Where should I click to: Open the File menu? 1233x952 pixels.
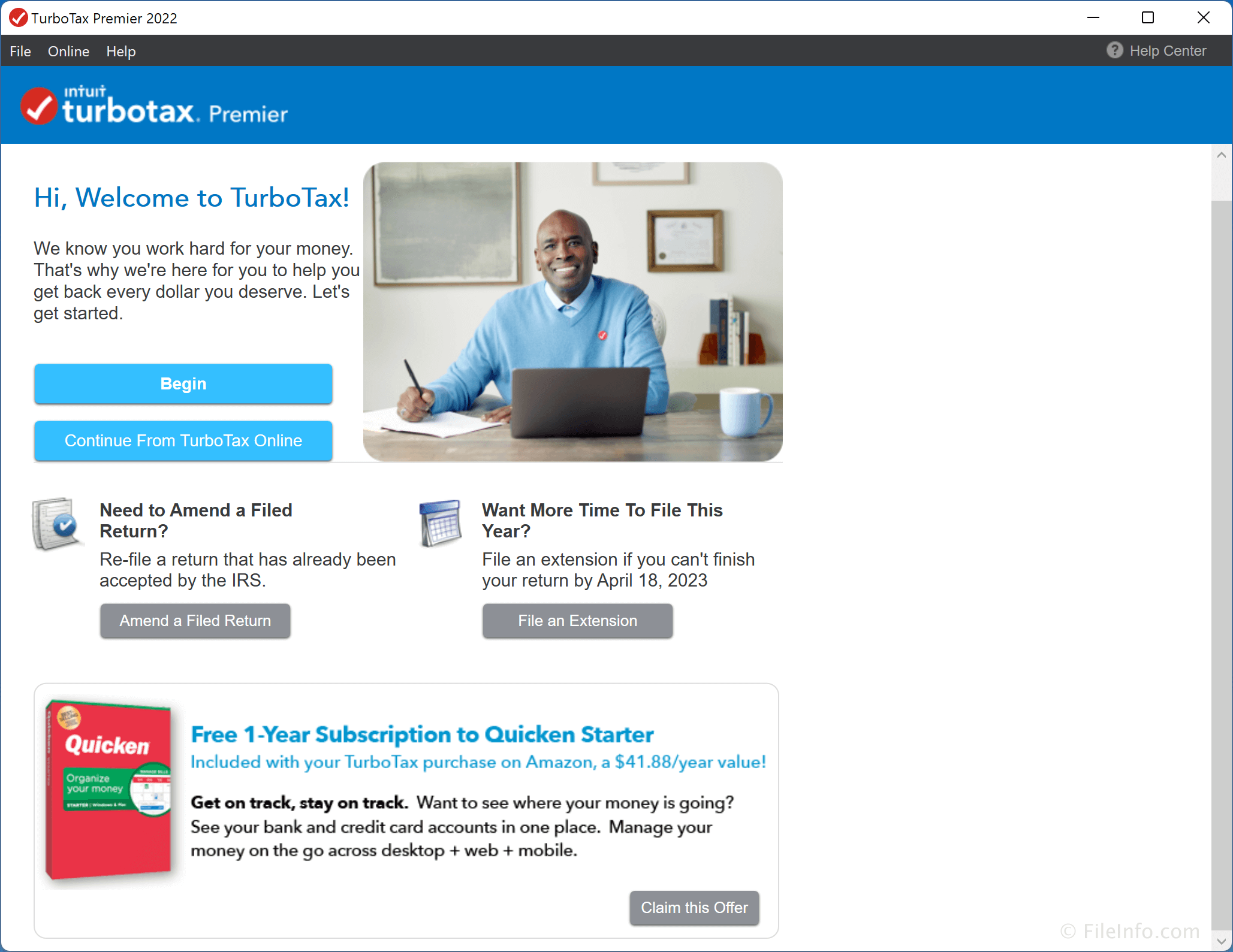pyautogui.click(x=18, y=51)
